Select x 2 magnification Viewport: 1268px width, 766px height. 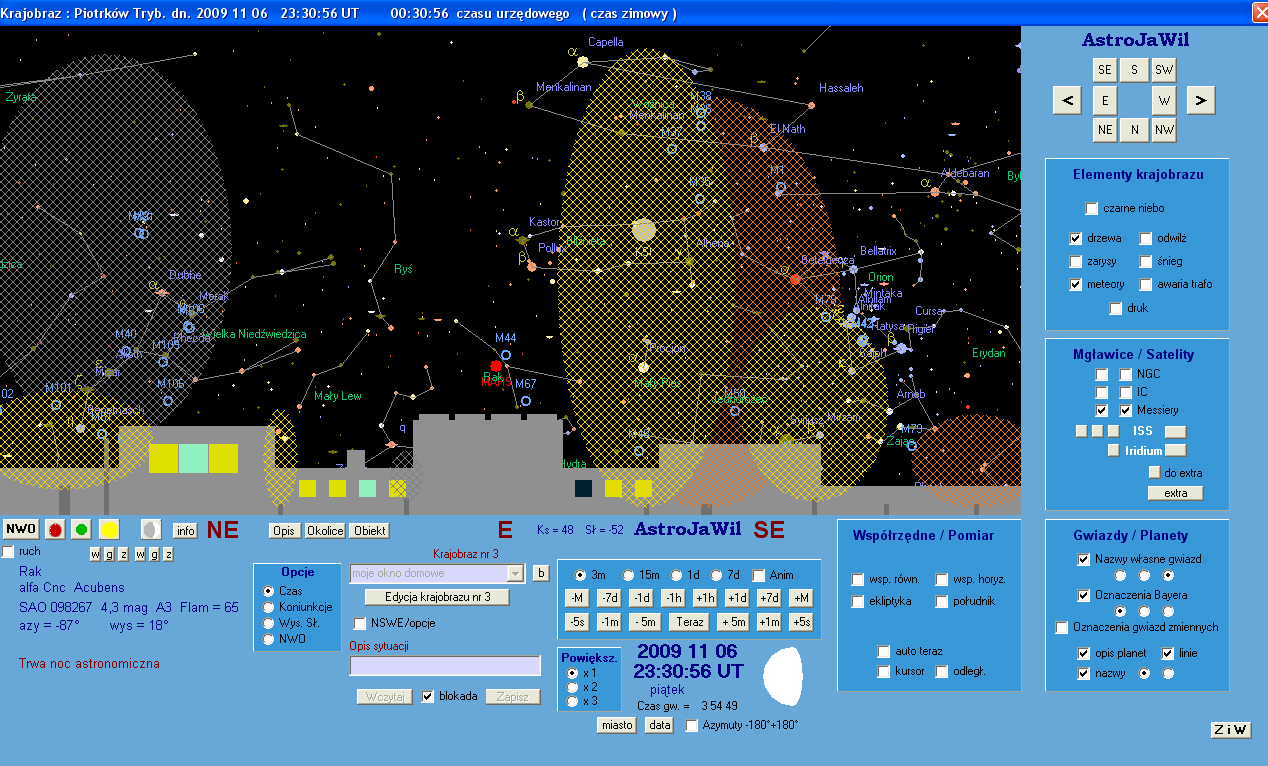[x=573, y=687]
